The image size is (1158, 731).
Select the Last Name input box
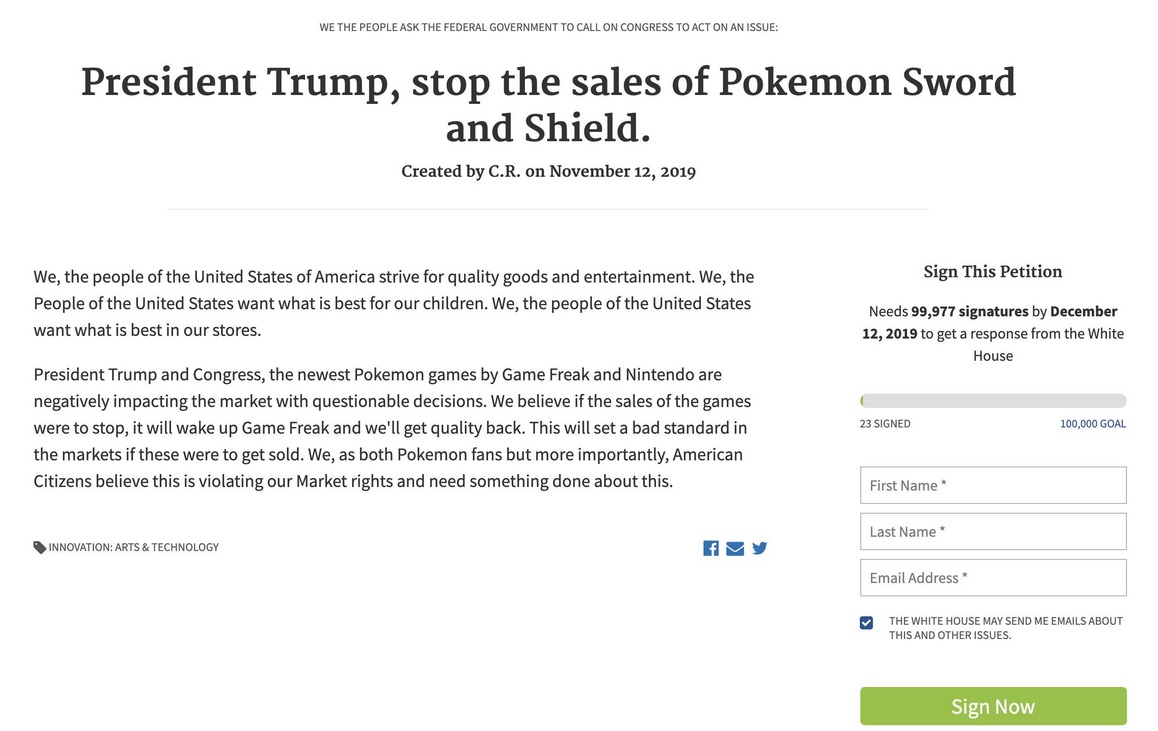tap(993, 532)
